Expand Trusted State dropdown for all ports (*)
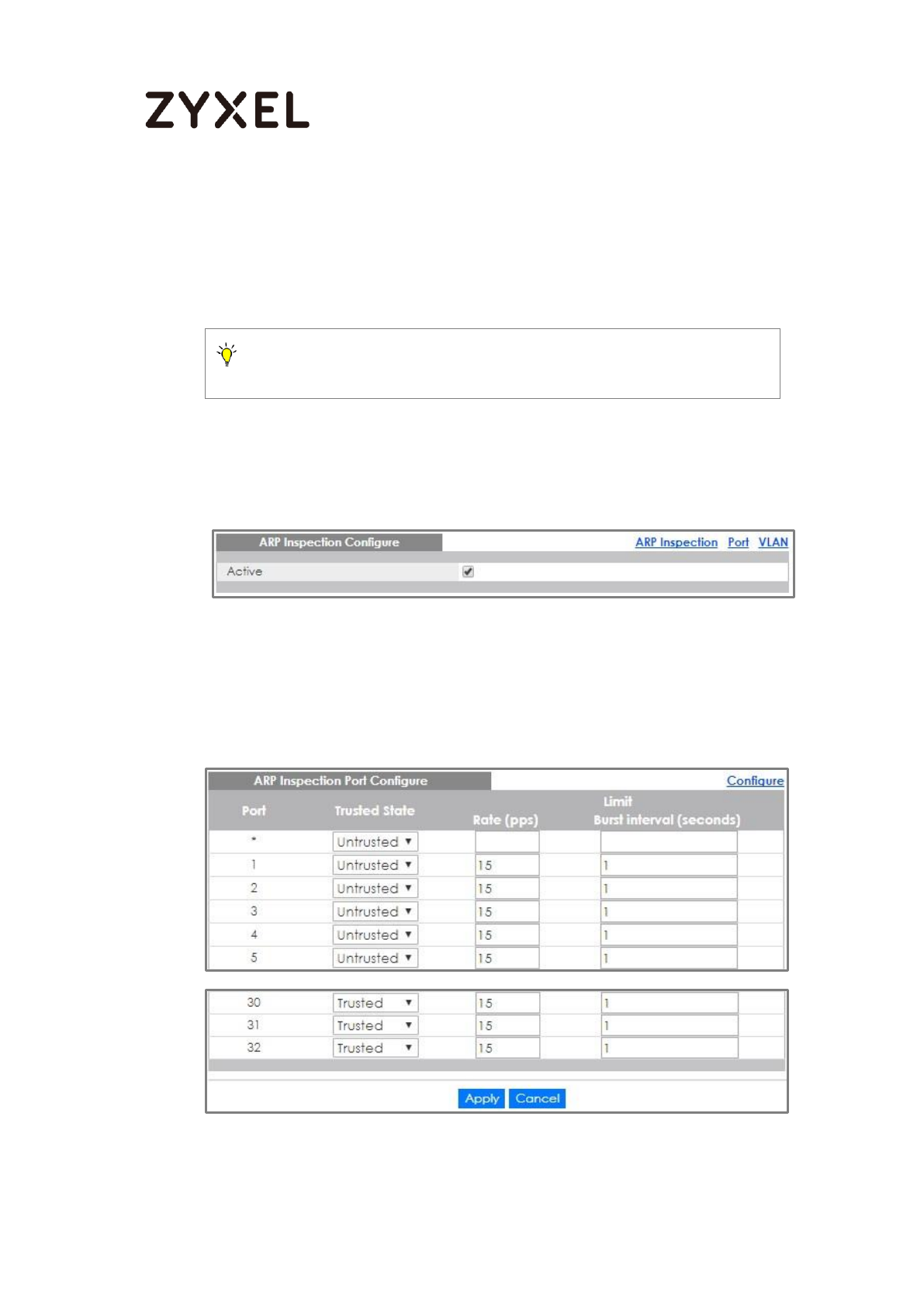 click(x=375, y=842)
